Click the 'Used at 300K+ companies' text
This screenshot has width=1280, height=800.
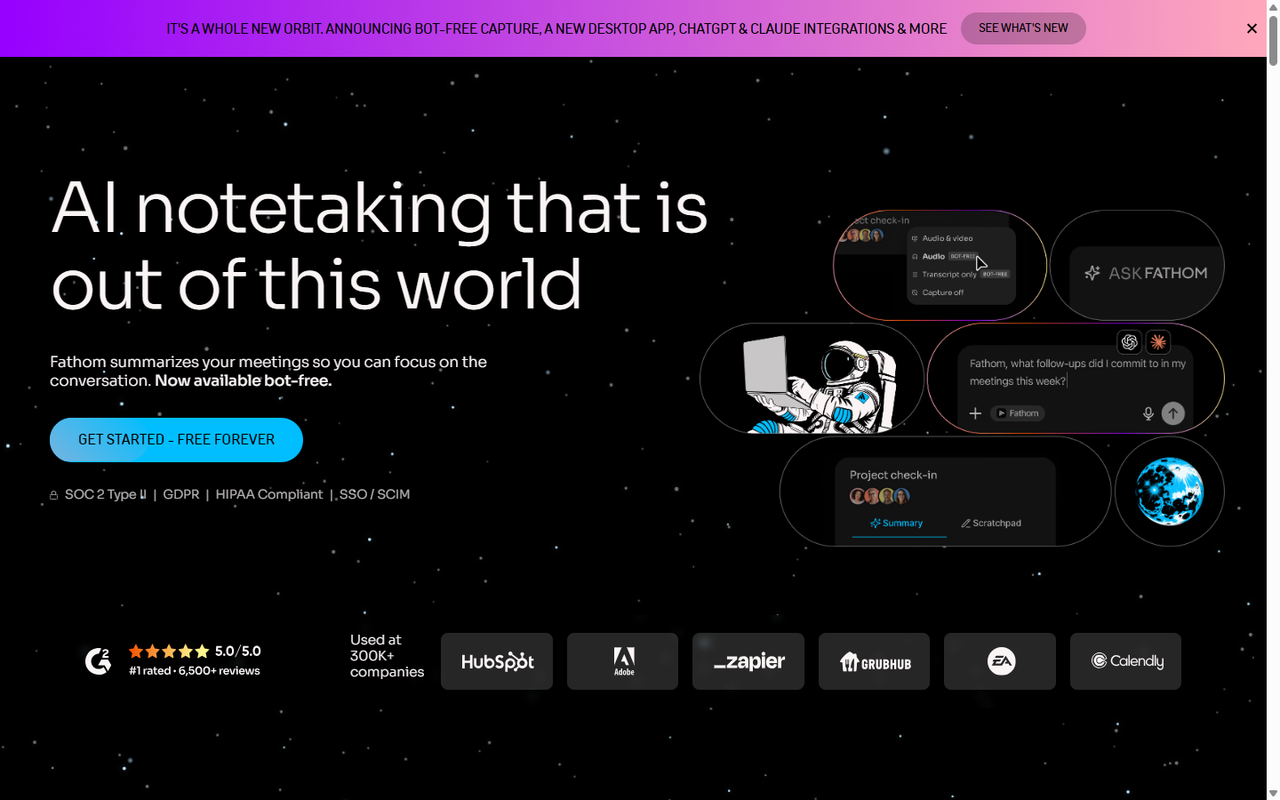tap(387, 656)
